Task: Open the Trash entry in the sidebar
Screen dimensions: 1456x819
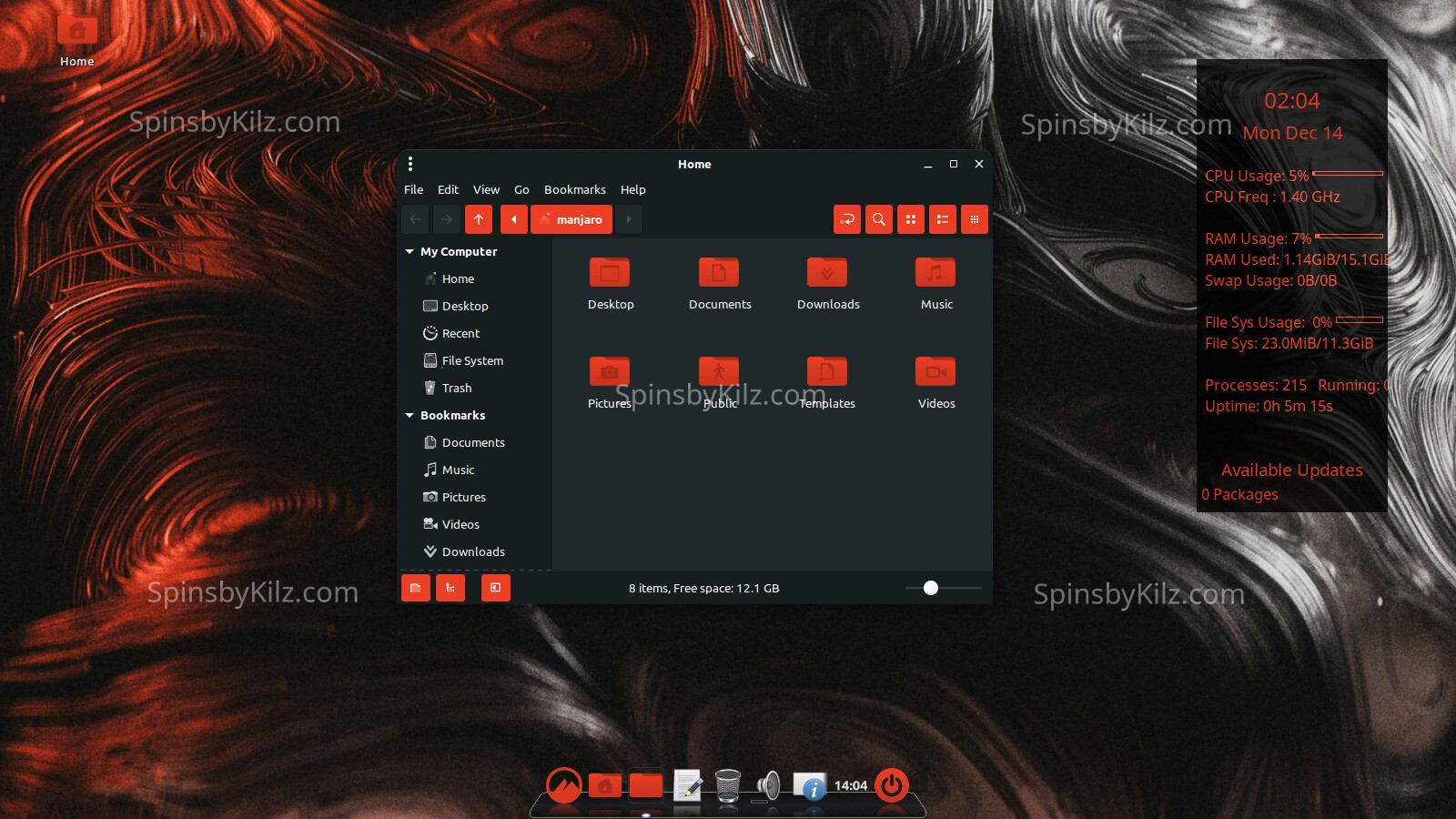Action: point(457,389)
